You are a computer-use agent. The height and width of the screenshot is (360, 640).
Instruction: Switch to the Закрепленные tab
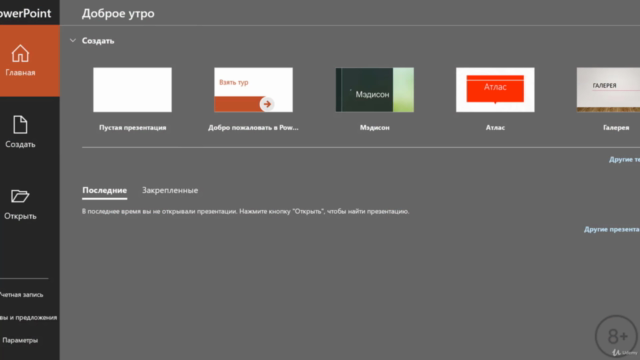click(170, 190)
